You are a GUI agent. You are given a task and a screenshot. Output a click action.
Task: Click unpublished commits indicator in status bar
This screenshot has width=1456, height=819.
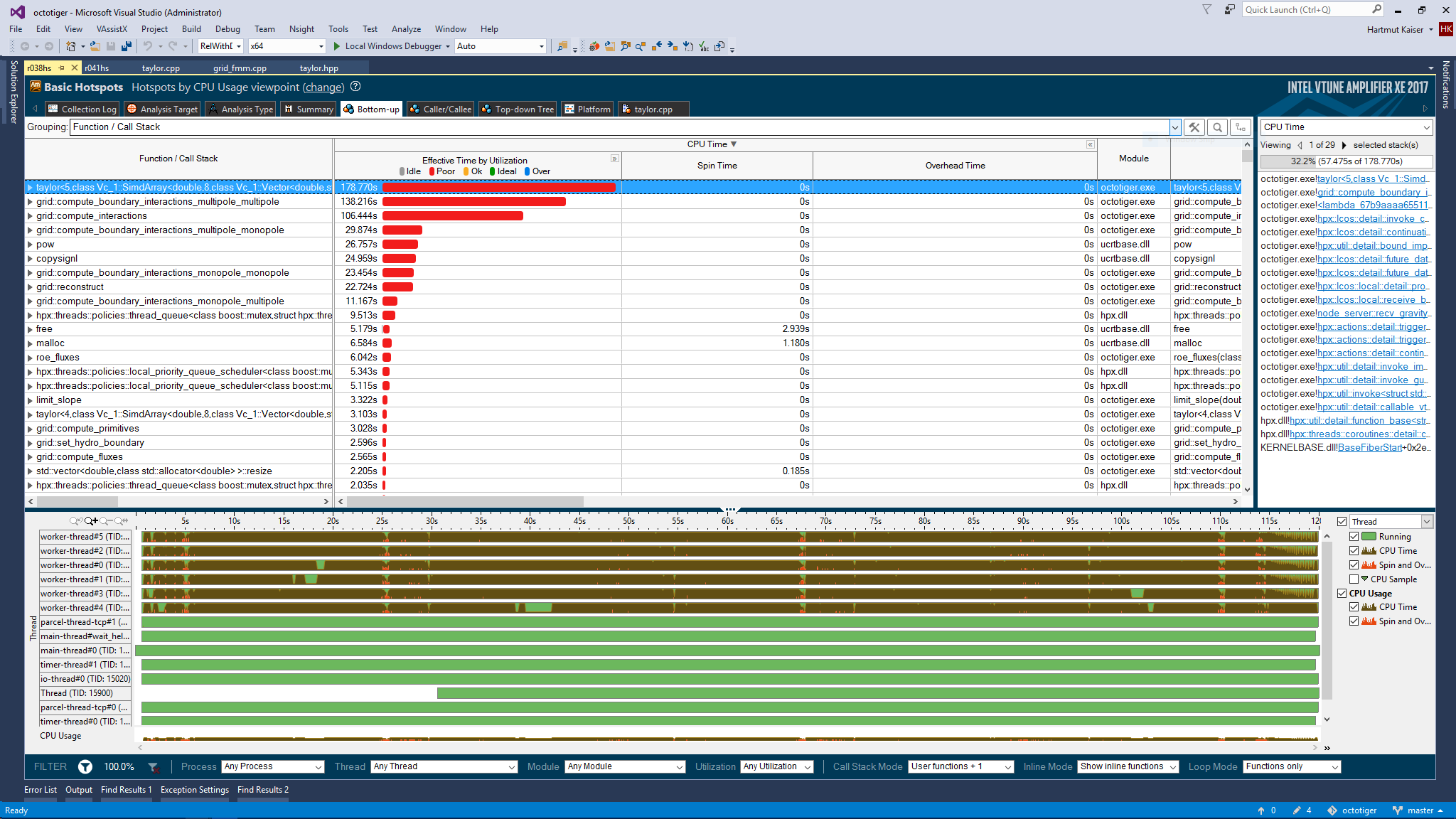point(1266,810)
